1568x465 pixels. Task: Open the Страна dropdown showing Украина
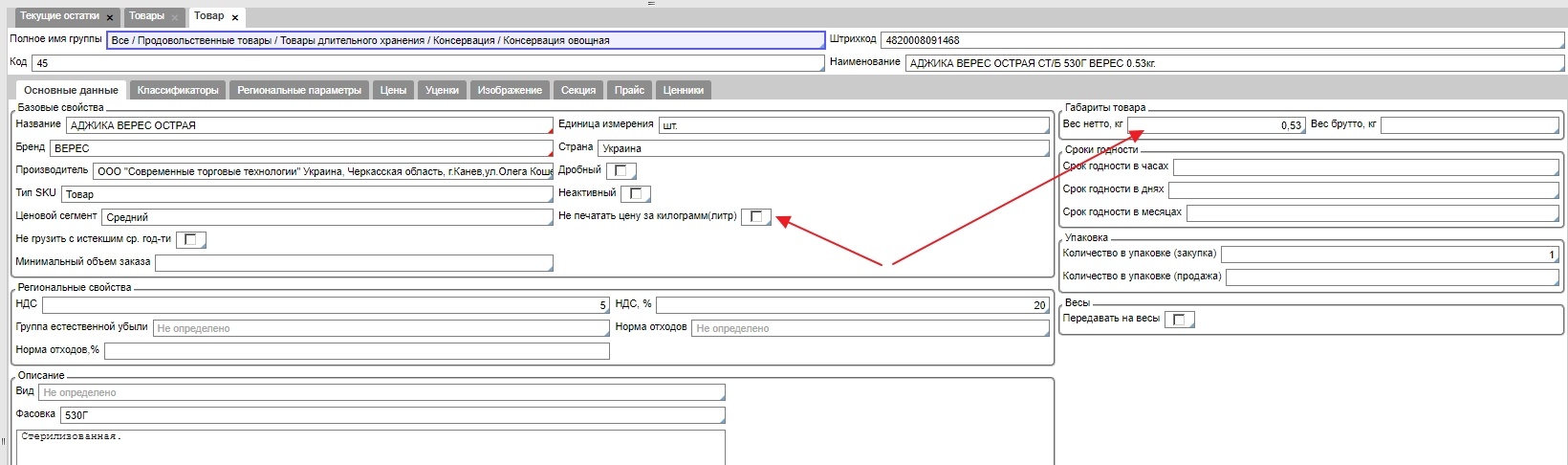pos(822,148)
